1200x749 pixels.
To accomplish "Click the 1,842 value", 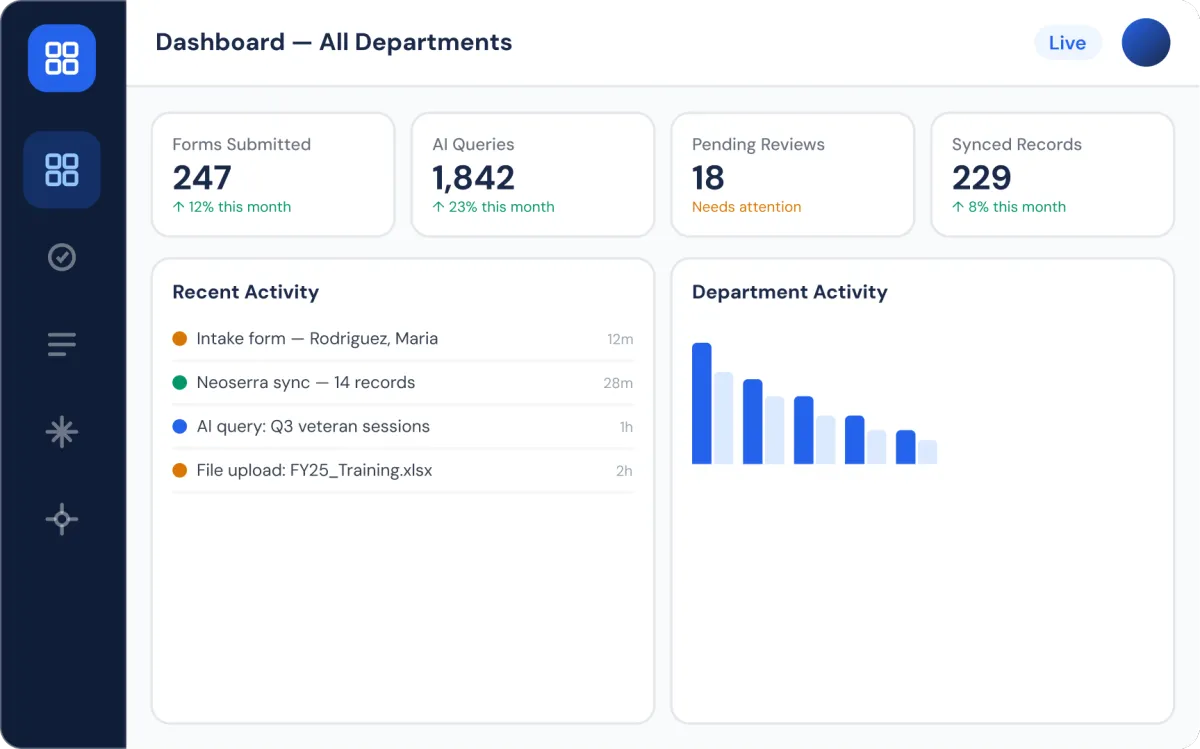I will [474, 178].
